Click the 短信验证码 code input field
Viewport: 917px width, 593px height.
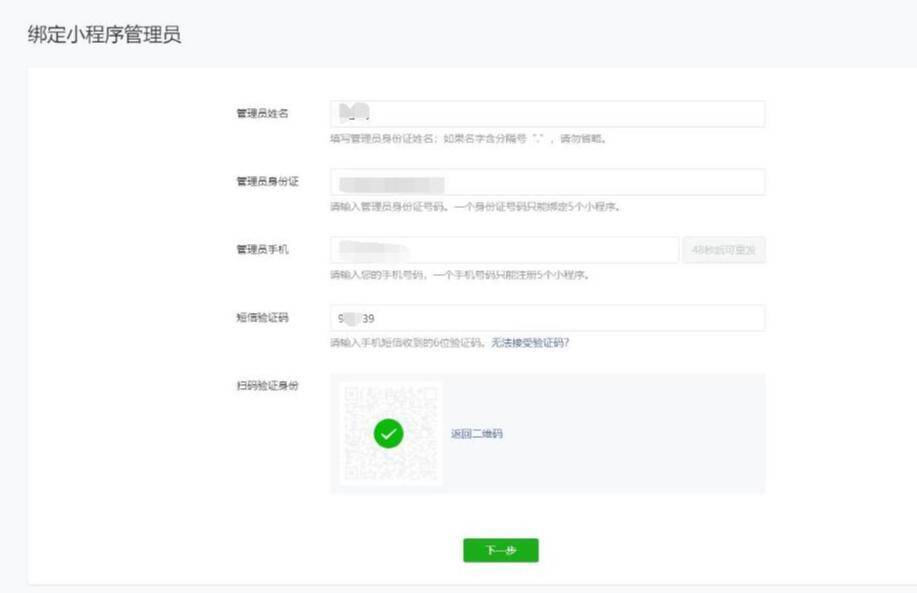pos(547,318)
